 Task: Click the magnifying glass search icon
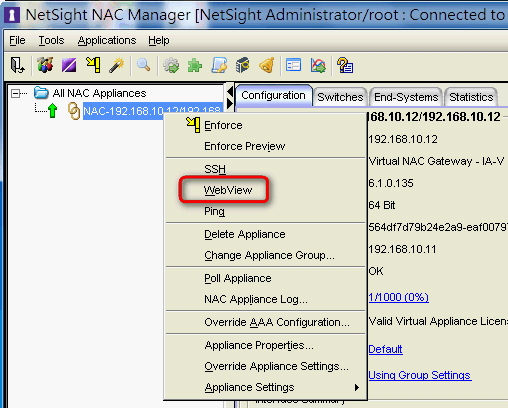pos(144,65)
